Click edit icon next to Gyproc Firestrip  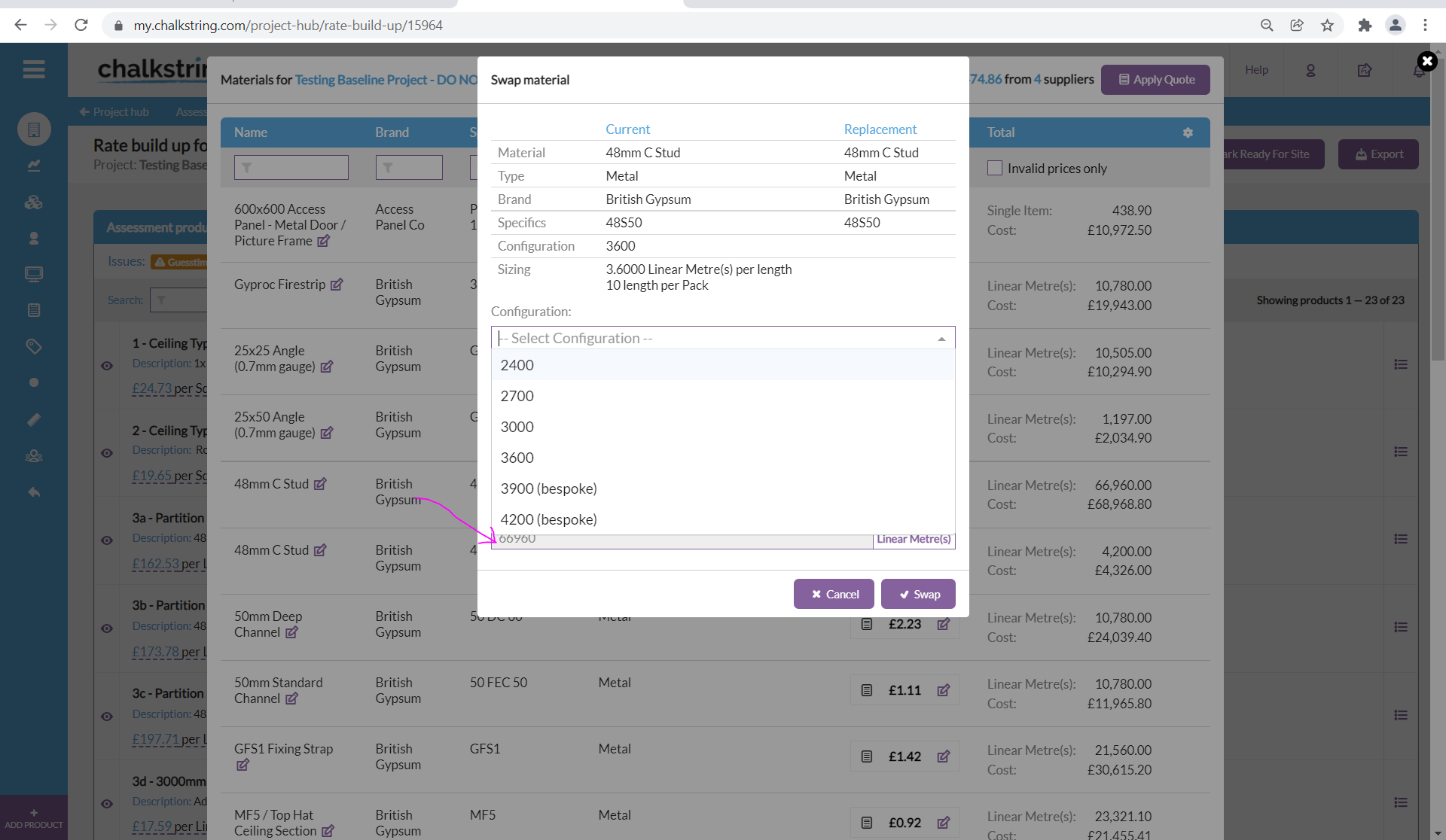(337, 285)
